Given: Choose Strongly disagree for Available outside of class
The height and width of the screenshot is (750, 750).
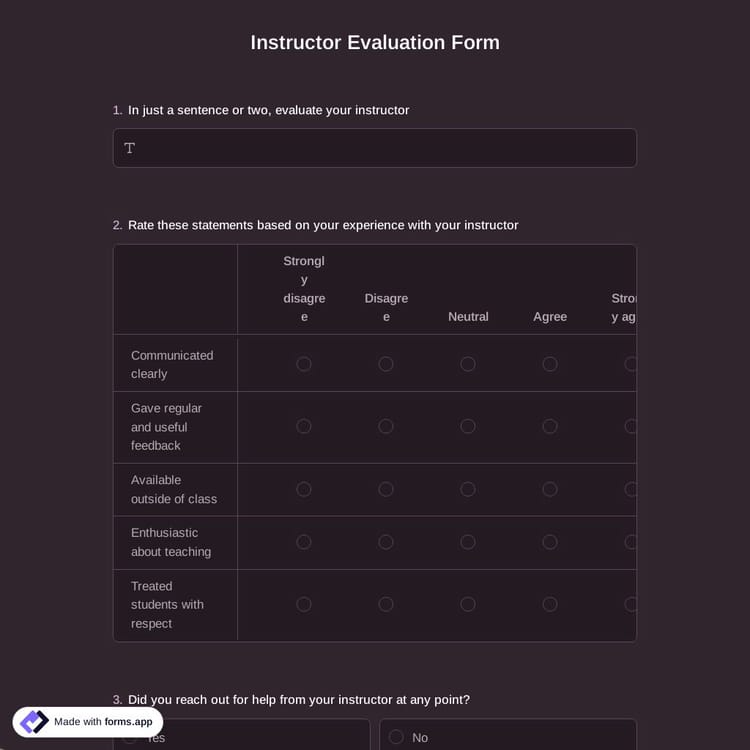Looking at the screenshot, I should pyautogui.click(x=304, y=489).
